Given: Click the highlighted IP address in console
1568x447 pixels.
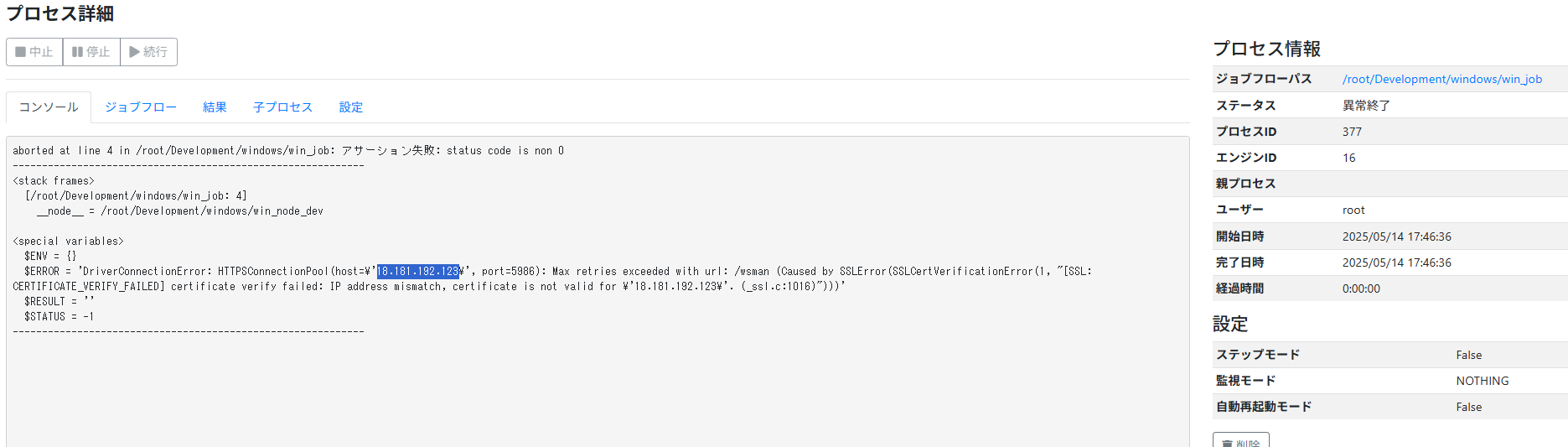Looking at the screenshot, I should (x=417, y=272).
